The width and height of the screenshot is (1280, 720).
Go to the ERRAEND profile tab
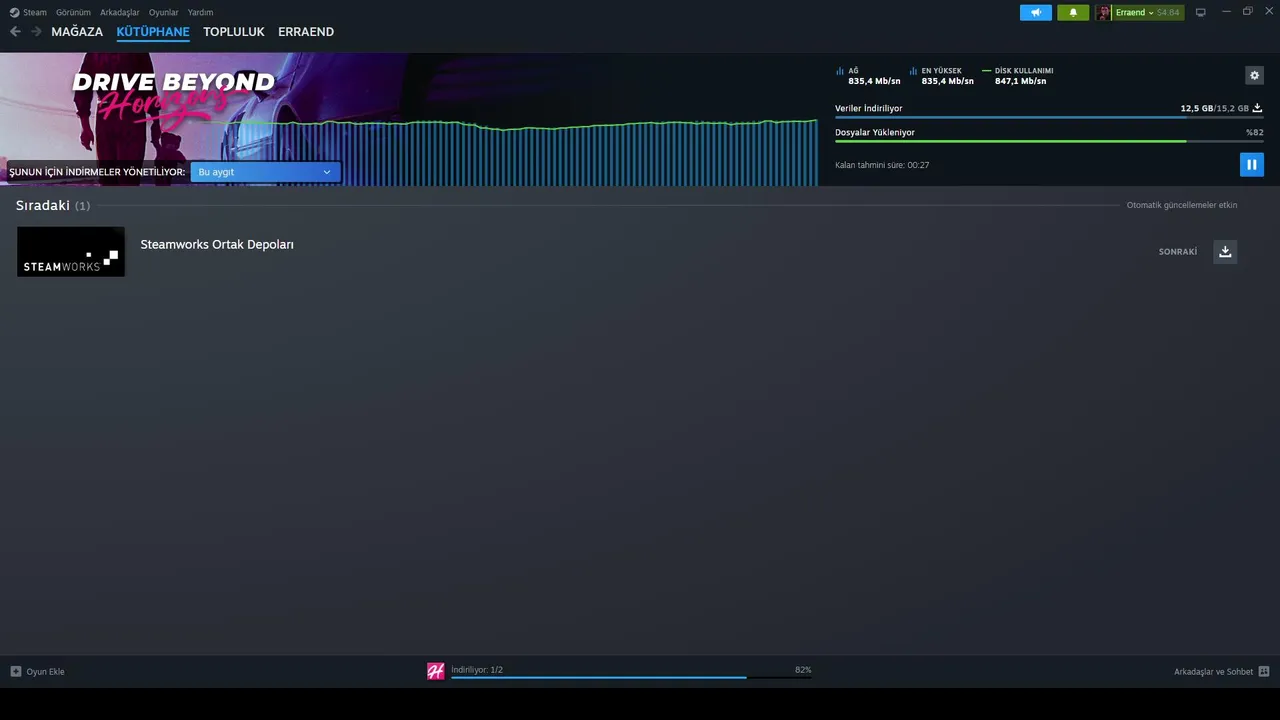point(306,32)
